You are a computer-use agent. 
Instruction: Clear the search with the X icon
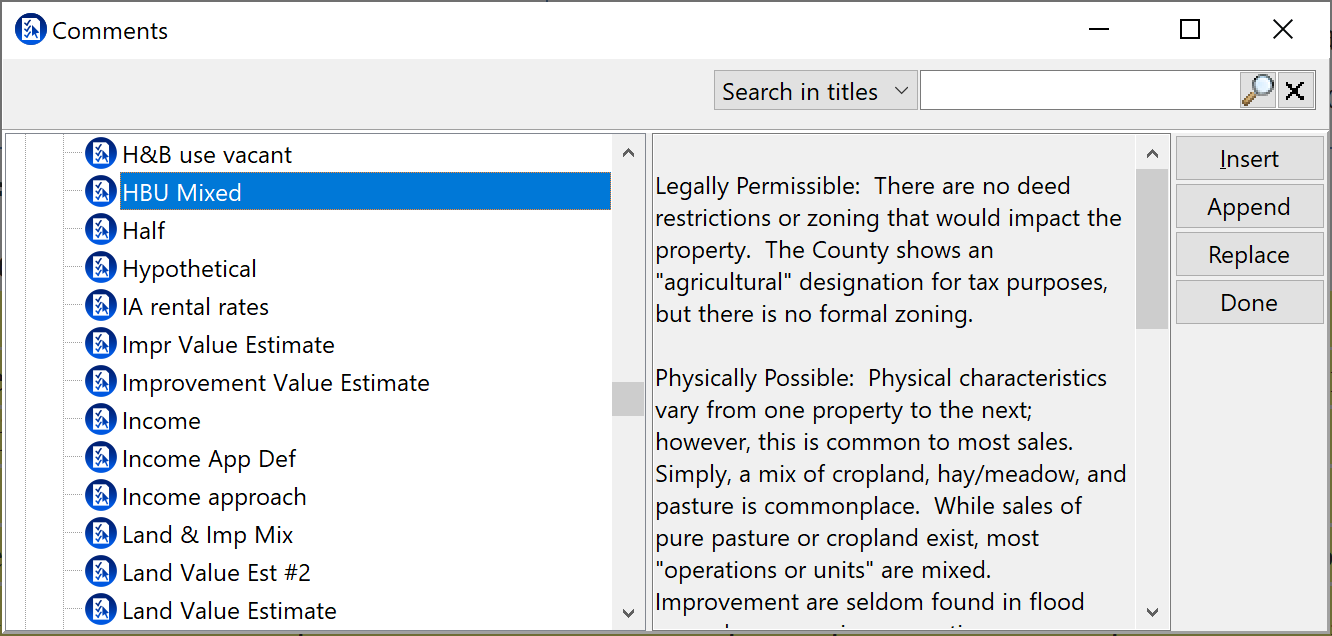pyautogui.click(x=1294, y=91)
